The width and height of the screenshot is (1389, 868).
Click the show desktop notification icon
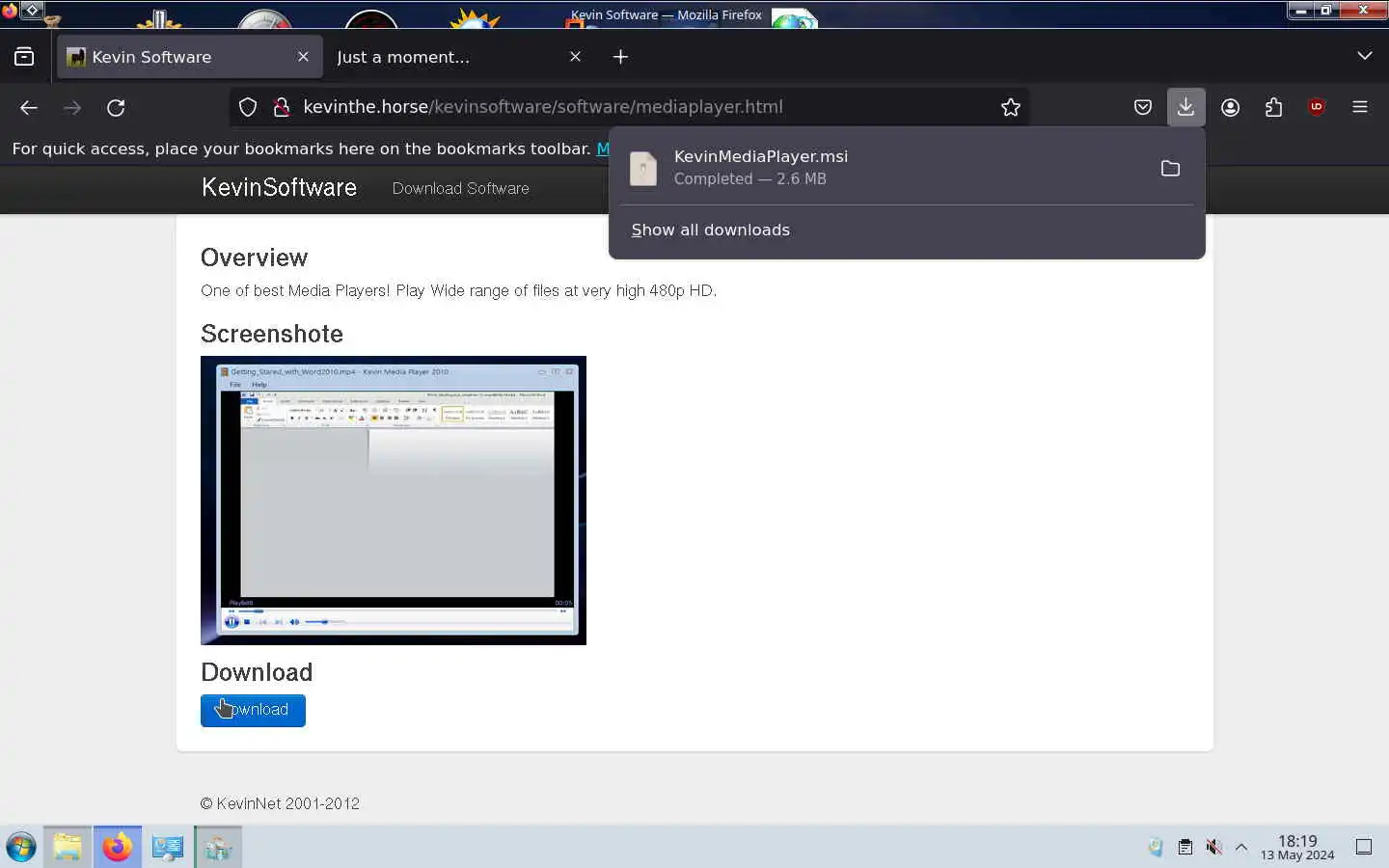pos(1364,847)
